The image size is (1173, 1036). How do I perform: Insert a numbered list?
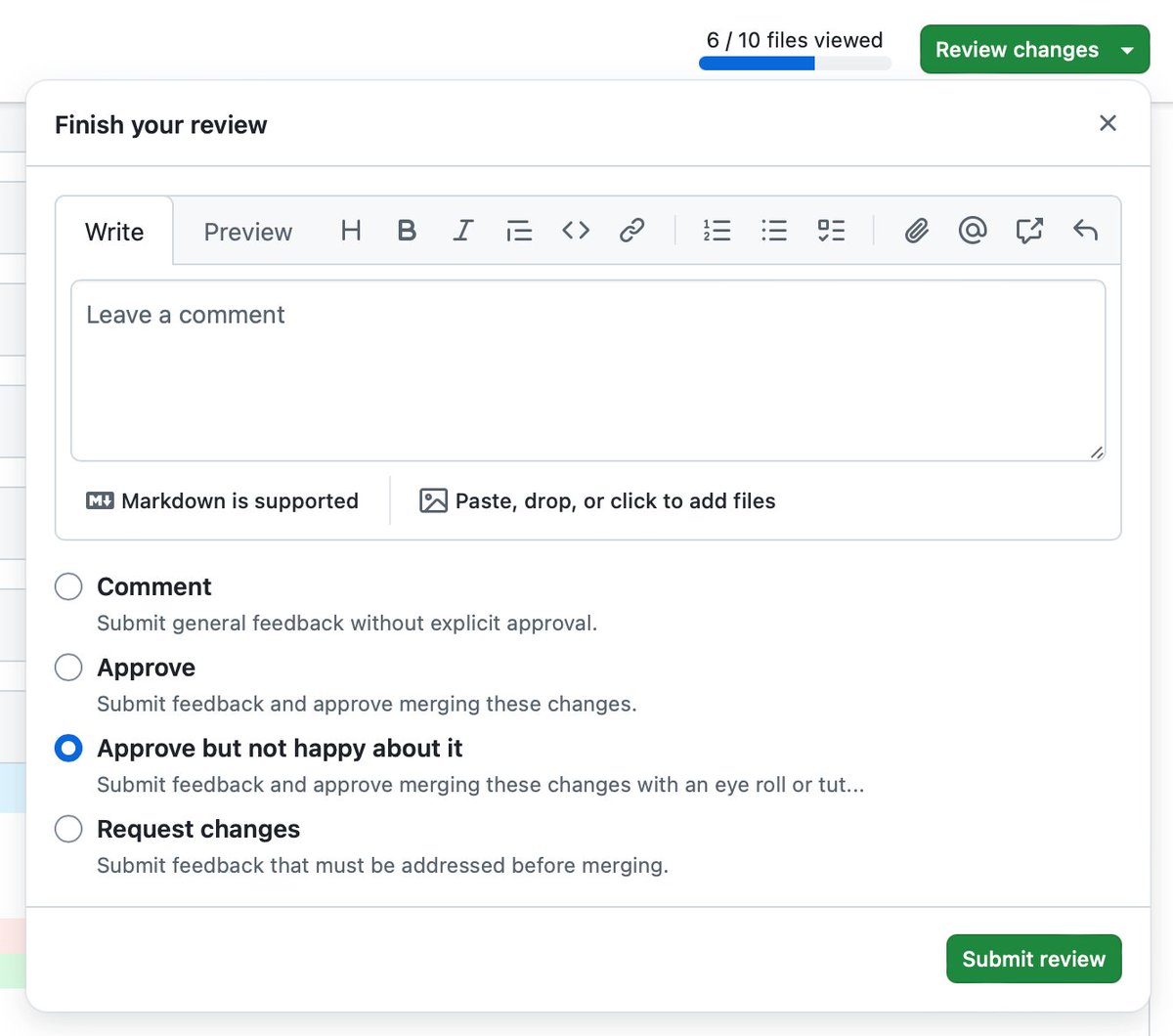click(x=717, y=231)
